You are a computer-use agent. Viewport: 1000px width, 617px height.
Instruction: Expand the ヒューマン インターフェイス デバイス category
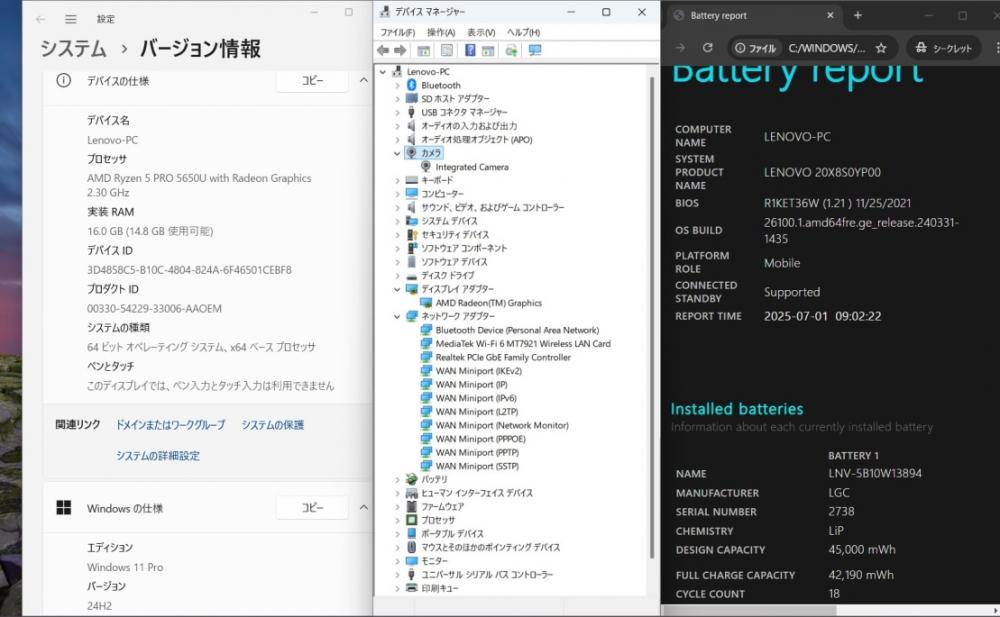click(397, 493)
